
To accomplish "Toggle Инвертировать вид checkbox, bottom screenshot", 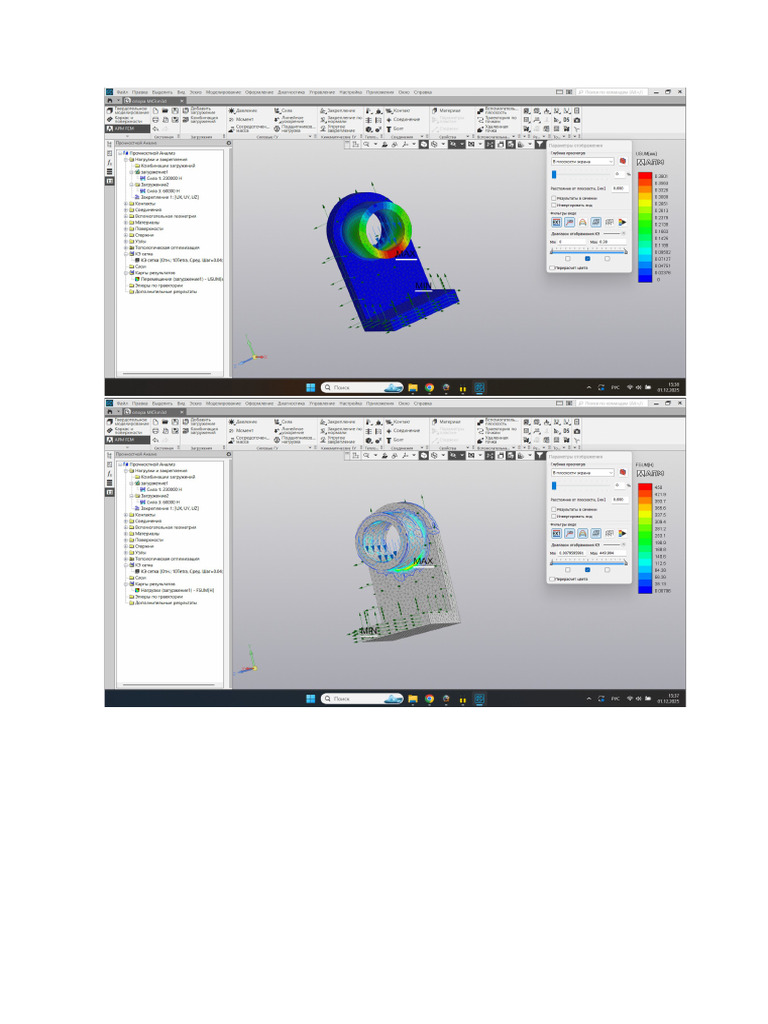I will point(553,517).
